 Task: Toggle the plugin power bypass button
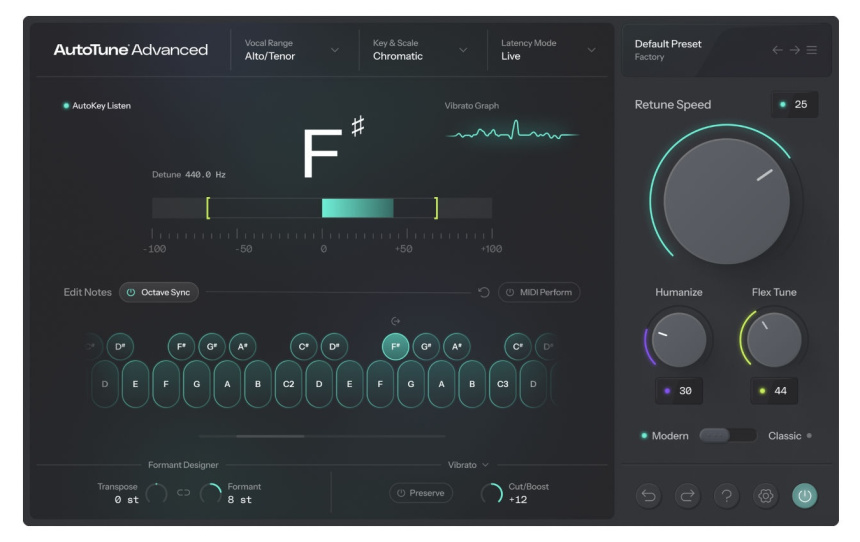pos(805,496)
